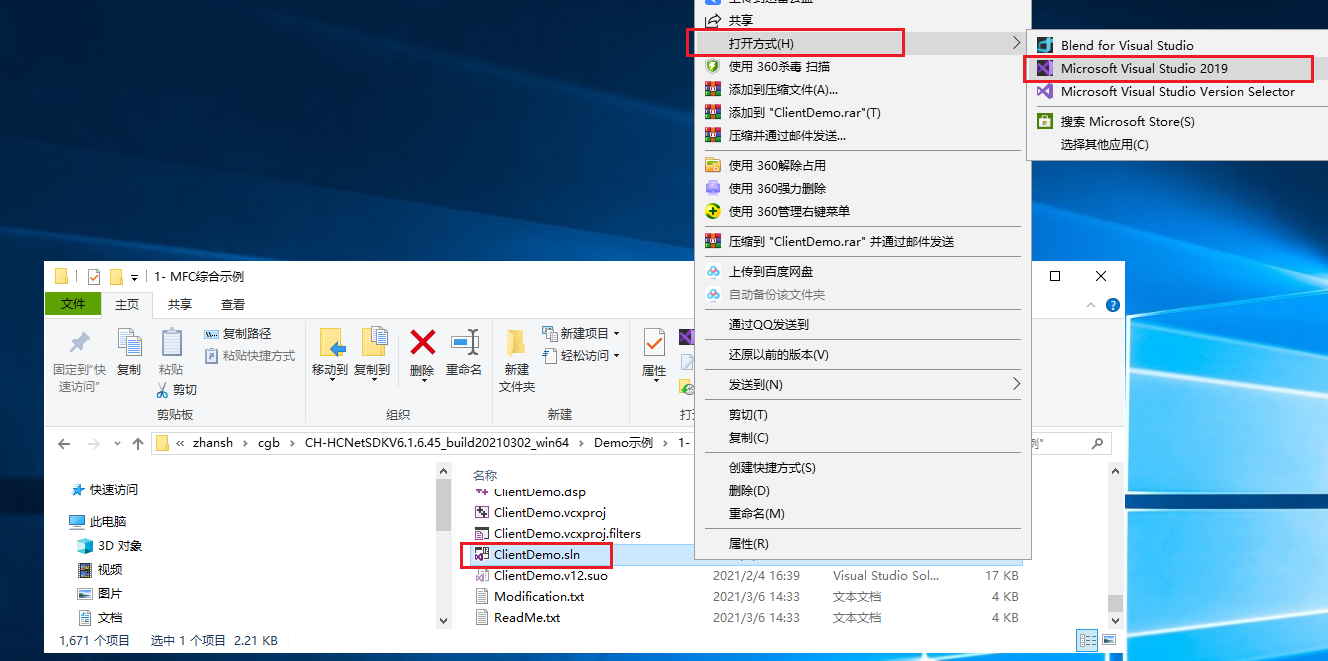Click the Rename (重命名) ribbon icon
Image resolution: width=1328 pixels, height=661 pixels.
click(464, 343)
